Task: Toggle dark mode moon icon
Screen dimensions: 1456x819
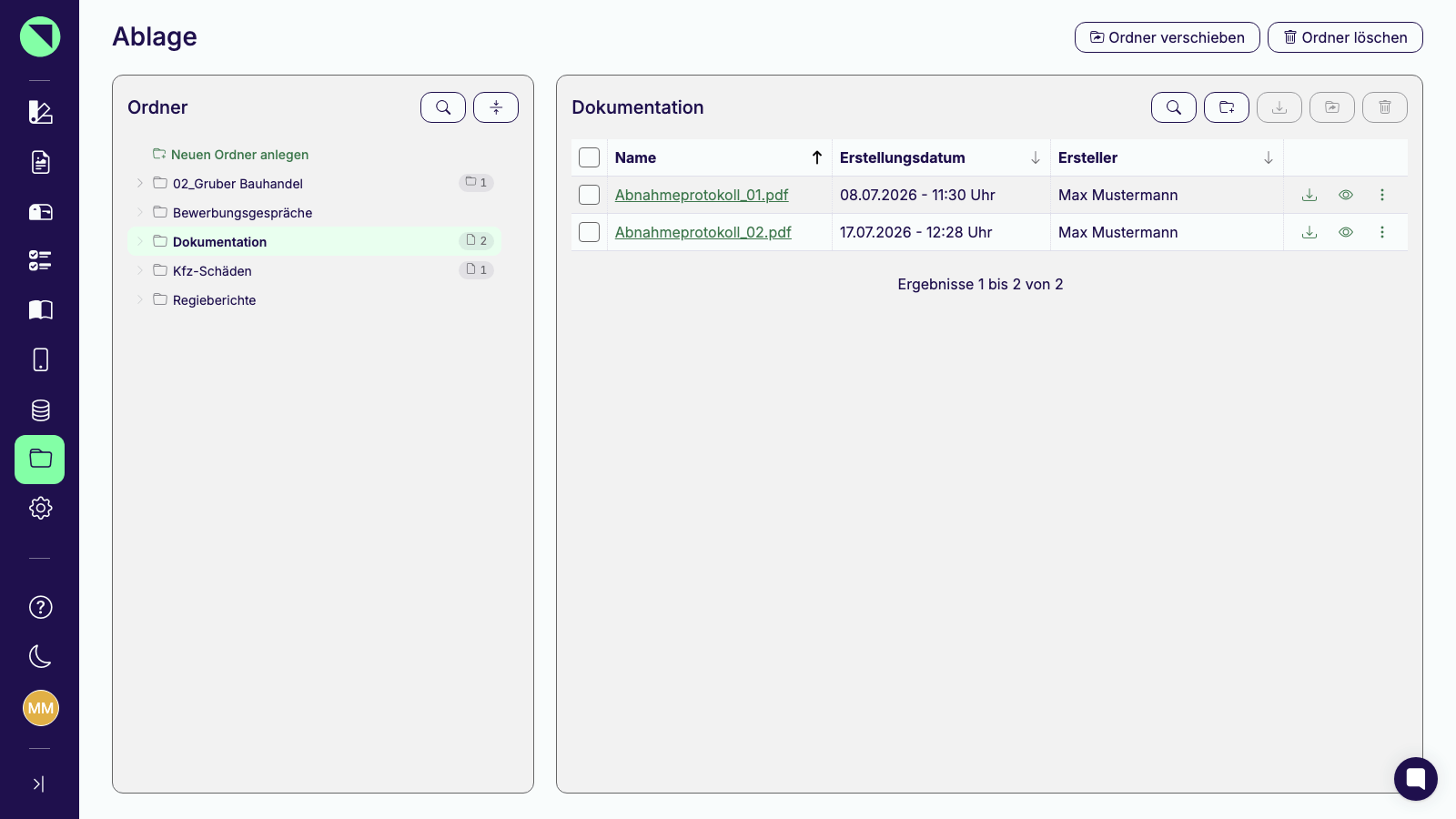Action: [x=40, y=656]
